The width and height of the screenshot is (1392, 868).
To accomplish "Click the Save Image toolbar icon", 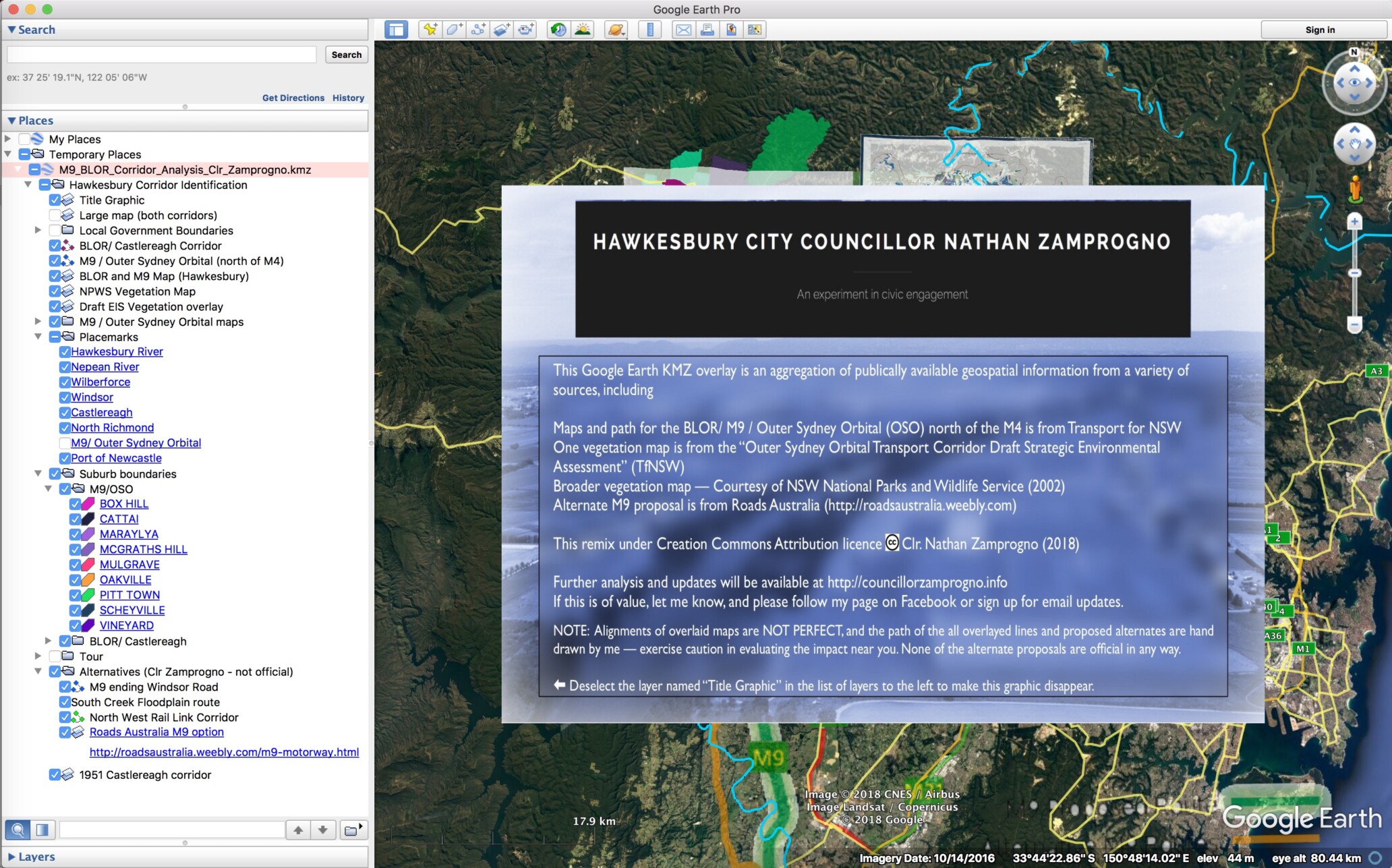I will [731, 30].
